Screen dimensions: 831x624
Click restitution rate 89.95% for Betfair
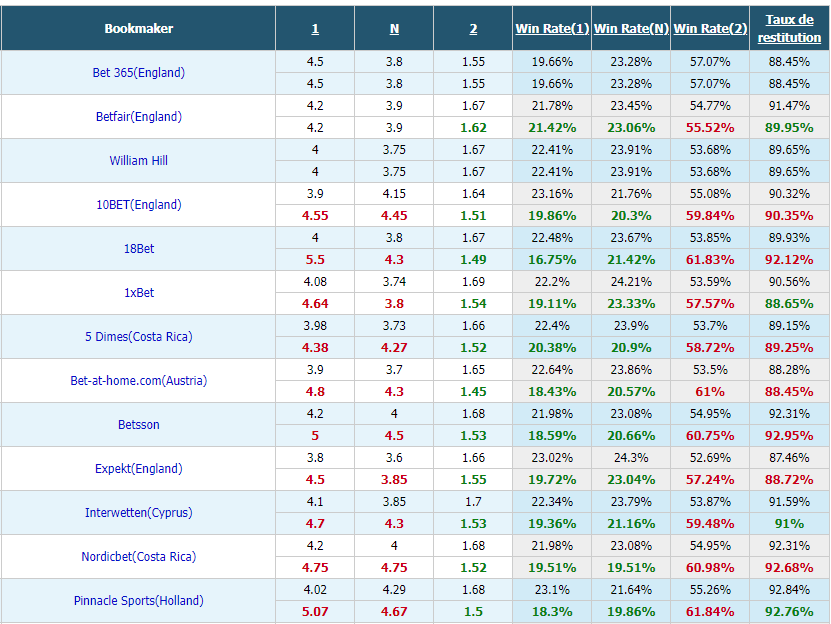coord(789,128)
